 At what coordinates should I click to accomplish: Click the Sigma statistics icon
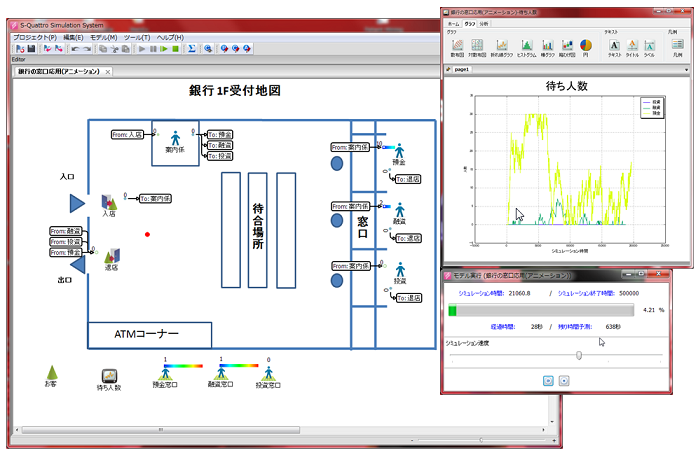tap(191, 48)
